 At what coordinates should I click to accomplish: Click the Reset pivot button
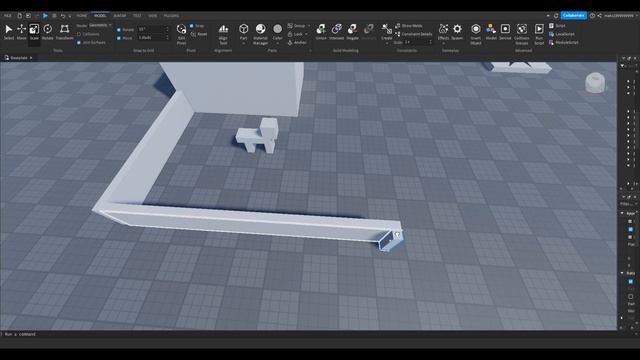(199, 34)
